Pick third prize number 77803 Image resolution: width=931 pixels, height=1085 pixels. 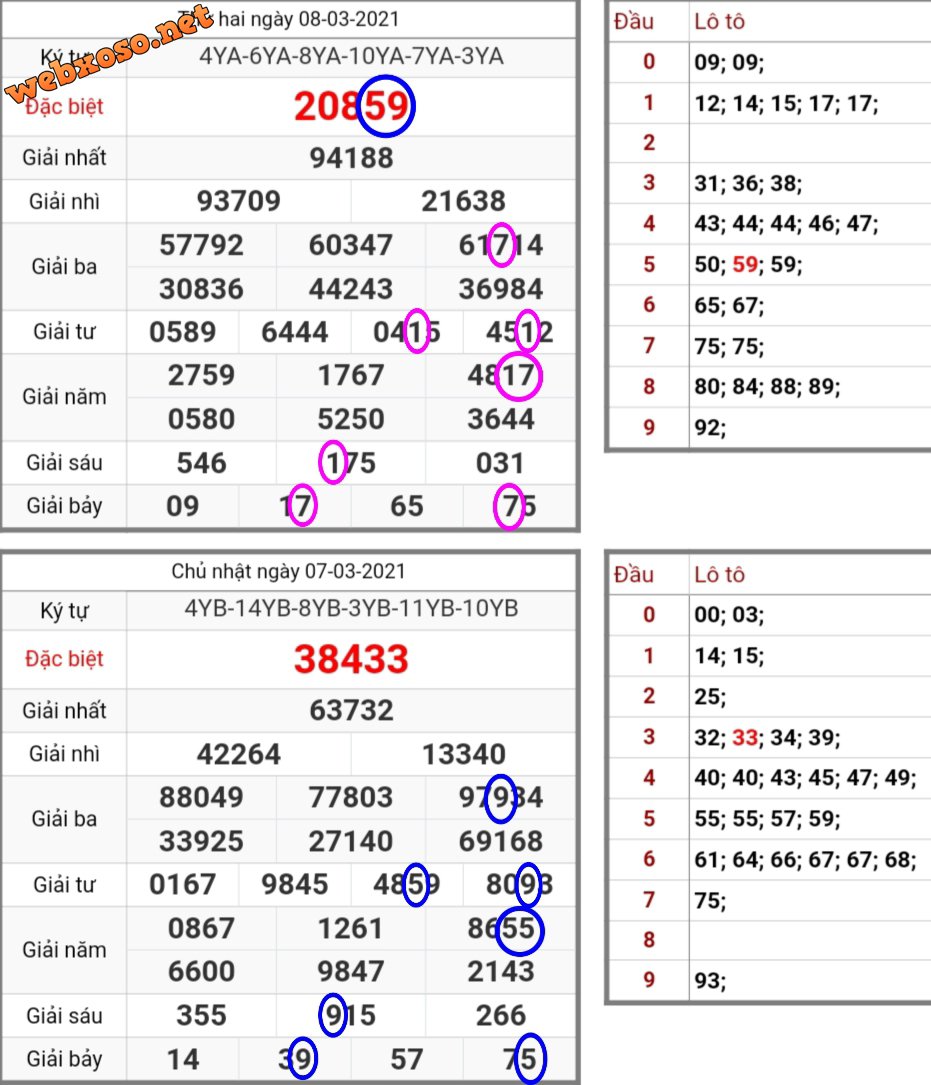click(x=351, y=797)
